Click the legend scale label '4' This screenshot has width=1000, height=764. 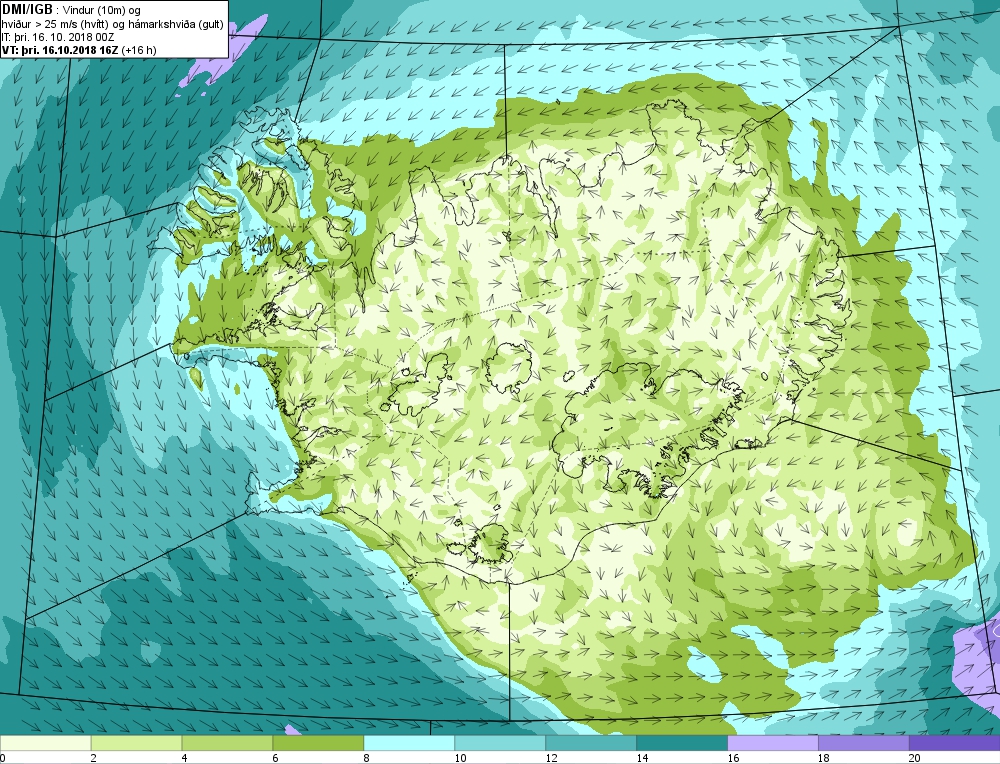tap(184, 758)
